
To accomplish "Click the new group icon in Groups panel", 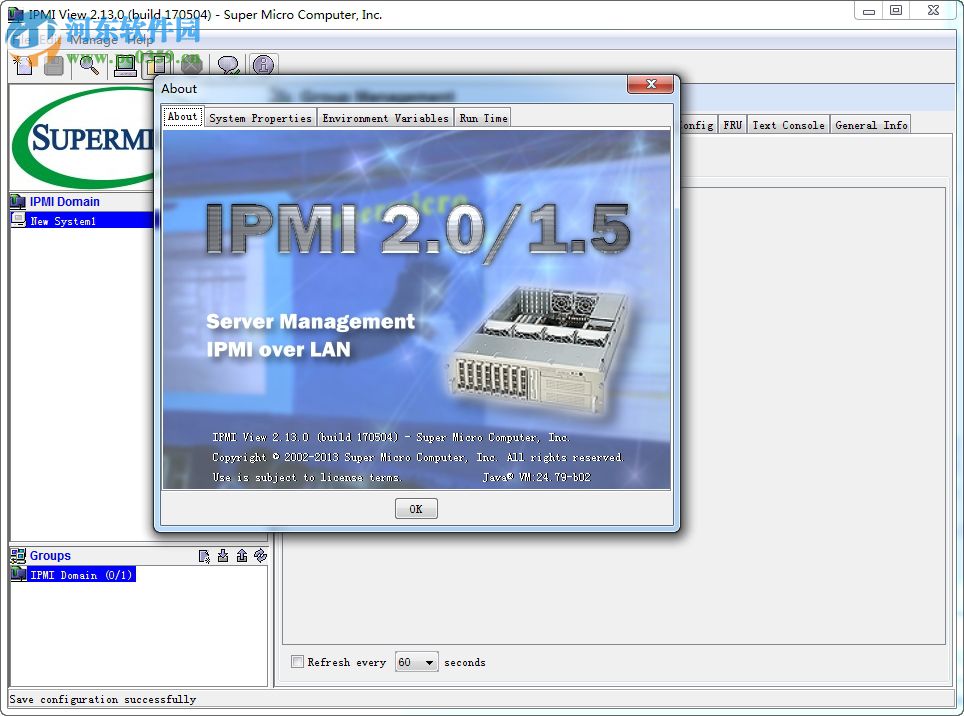I will point(204,556).
